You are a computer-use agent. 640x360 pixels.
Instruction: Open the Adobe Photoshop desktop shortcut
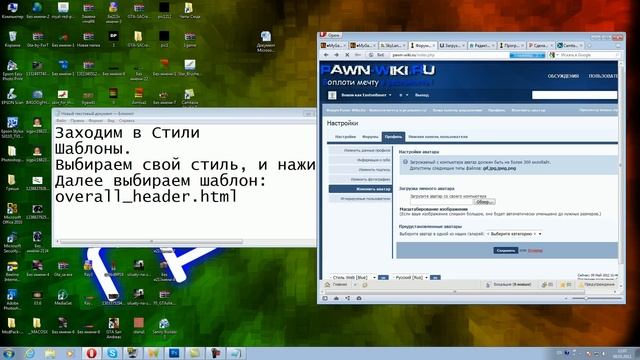pyautogui.click(x=12, y=299)
